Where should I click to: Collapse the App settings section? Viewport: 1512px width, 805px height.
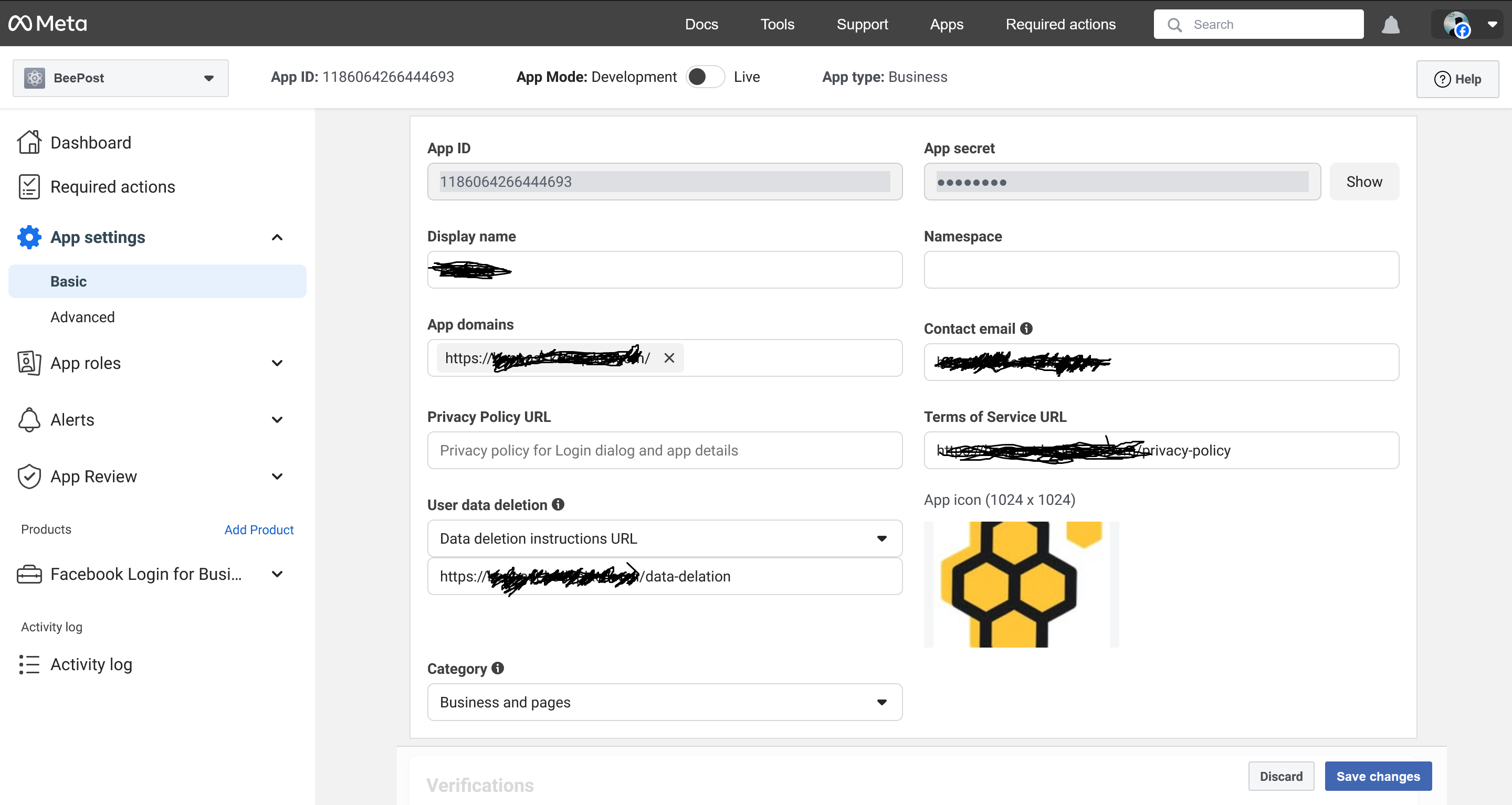point(277,237)
